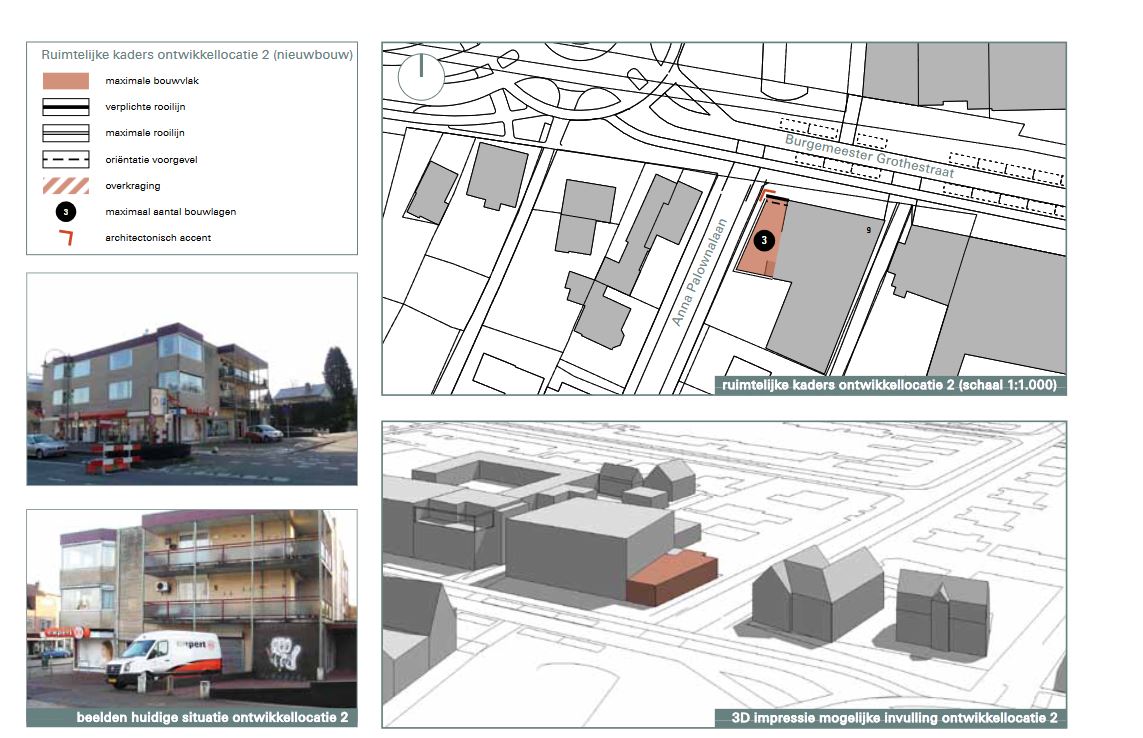Click the caption '3D impressie mogelijke invulling ontwikkellocatie 2'
This screenshot has width=1143, height=738.
pos(894,718)
